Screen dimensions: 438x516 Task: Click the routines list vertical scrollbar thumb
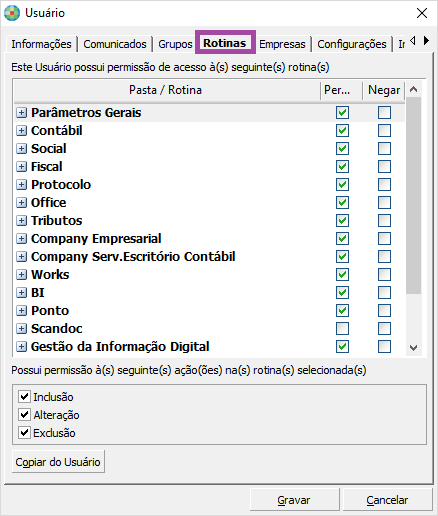point(413,196)
